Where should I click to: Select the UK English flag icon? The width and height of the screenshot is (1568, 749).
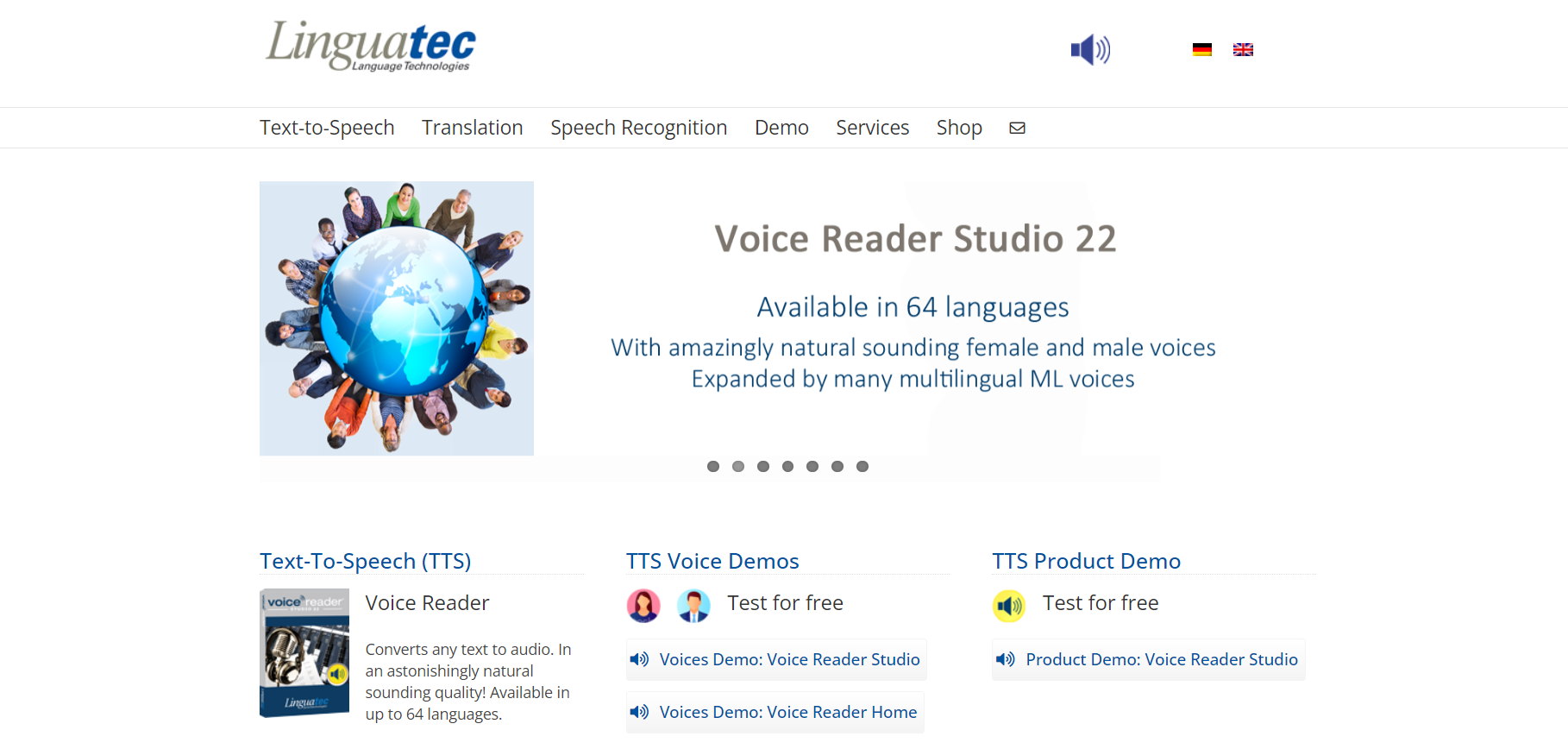[1243, 50]
